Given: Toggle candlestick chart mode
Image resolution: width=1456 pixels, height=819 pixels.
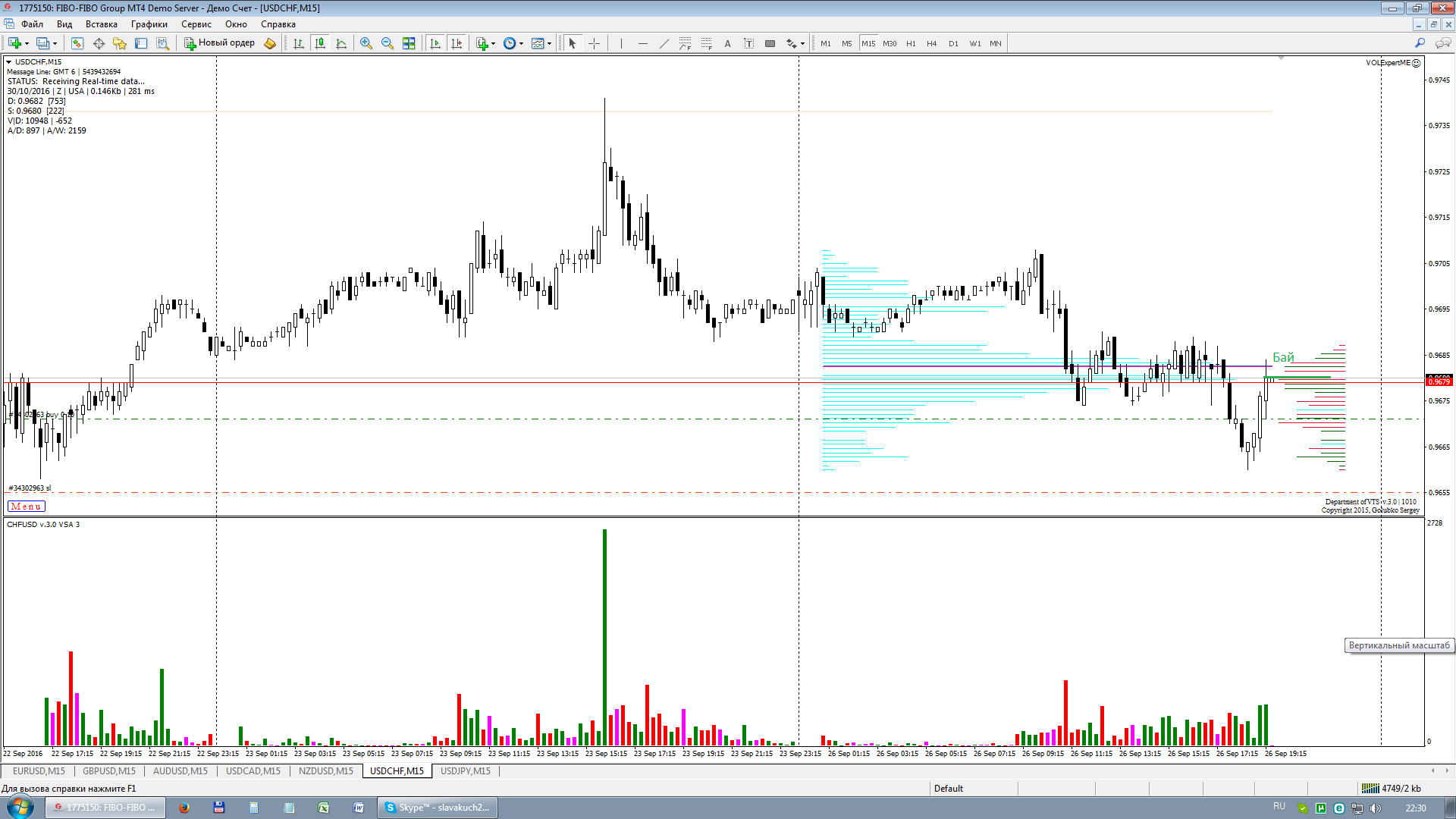Looking at the screenshot, I should pyautogui.click(x=320, y=43).
